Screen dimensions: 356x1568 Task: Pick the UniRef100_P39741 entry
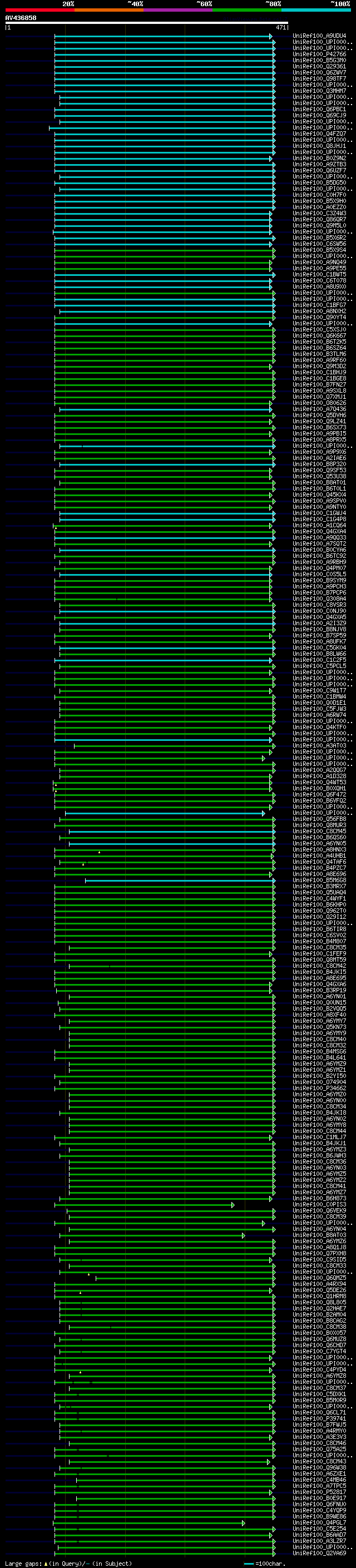[319, 1418]
